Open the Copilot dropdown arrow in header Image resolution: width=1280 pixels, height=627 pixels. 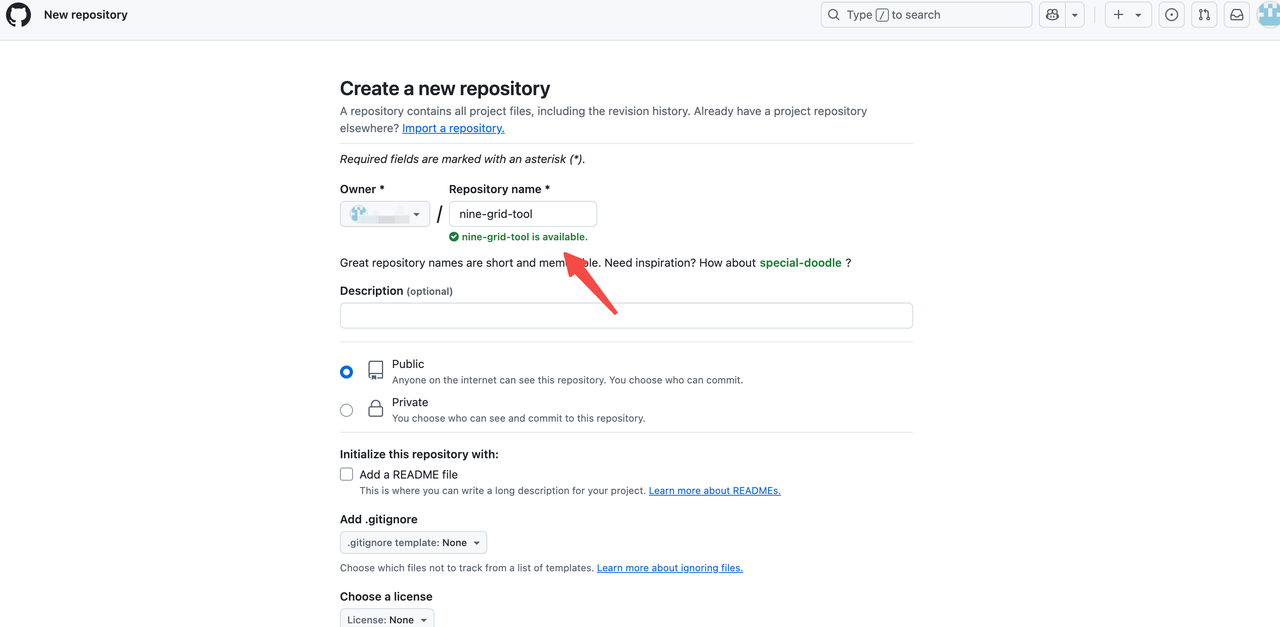click(x=1075, y=15)
